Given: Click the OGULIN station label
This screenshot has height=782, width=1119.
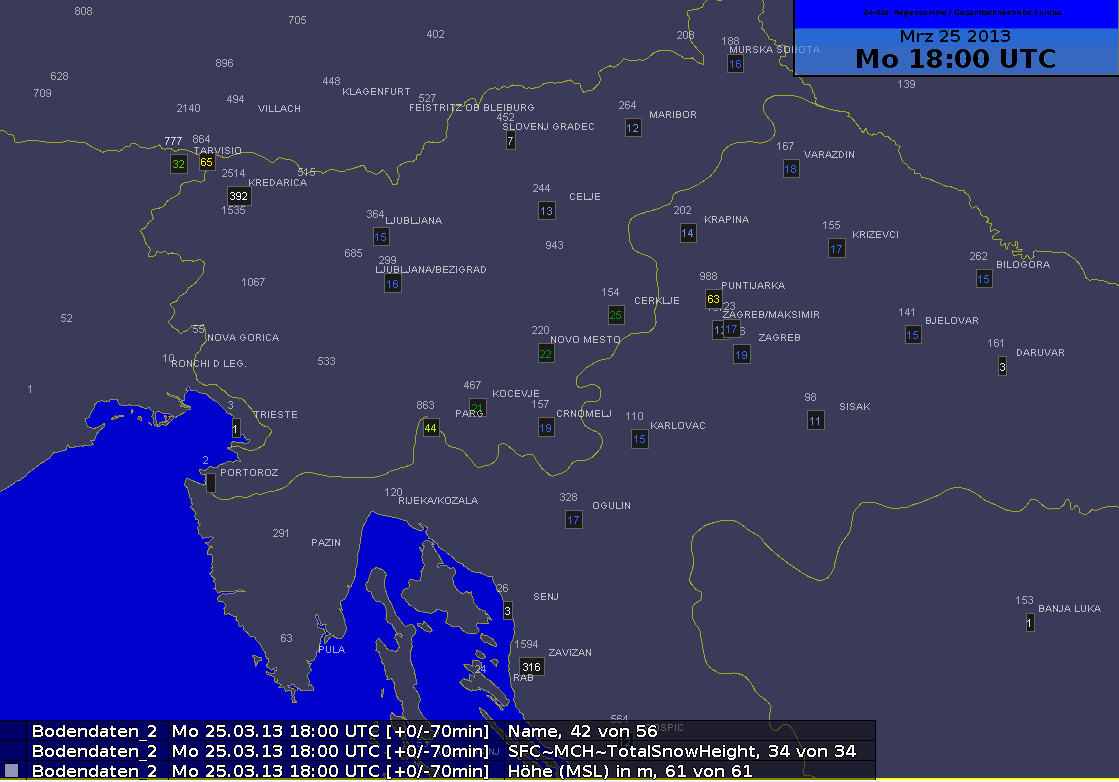Looking at the screenshot, I should coord(612,505).
